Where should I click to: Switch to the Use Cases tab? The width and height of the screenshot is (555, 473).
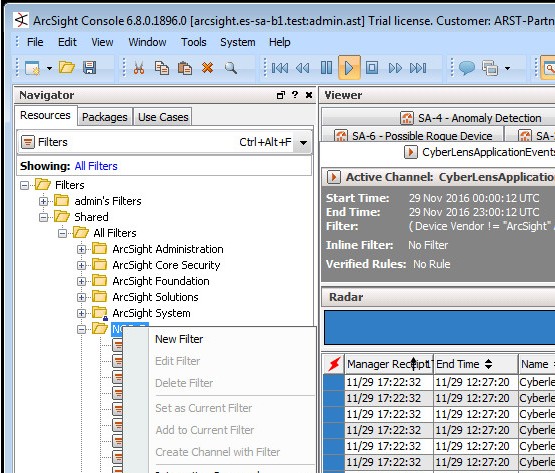pyautogui.click(x=163, y=117)
